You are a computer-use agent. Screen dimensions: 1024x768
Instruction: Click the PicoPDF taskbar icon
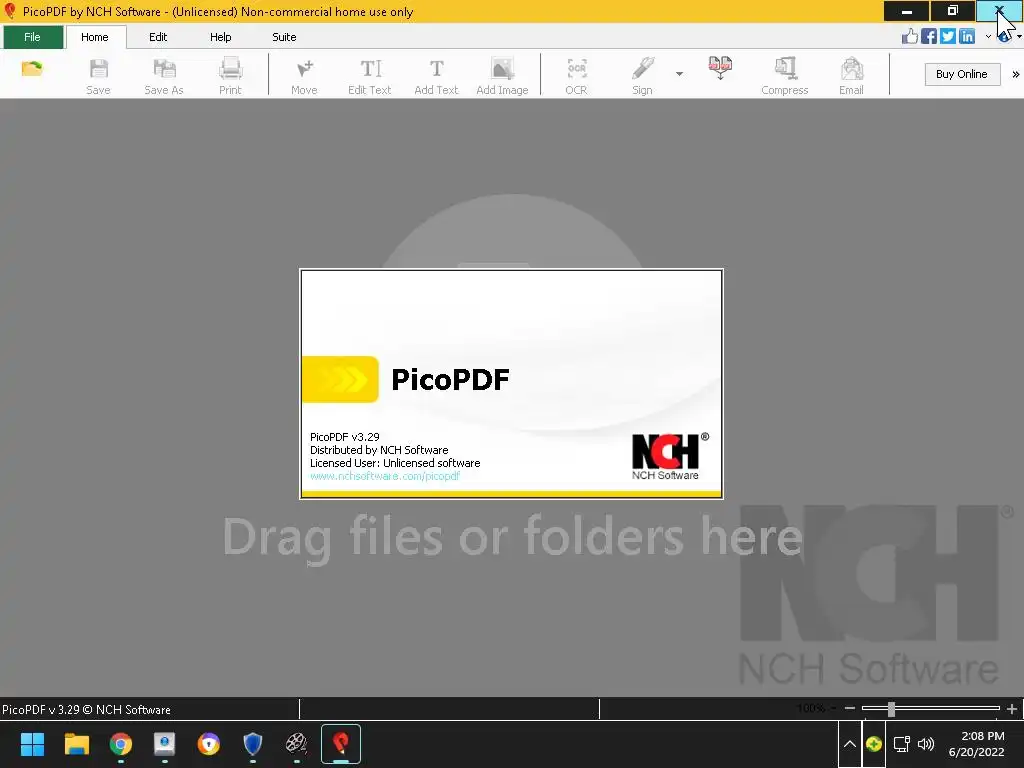[341, 744]
